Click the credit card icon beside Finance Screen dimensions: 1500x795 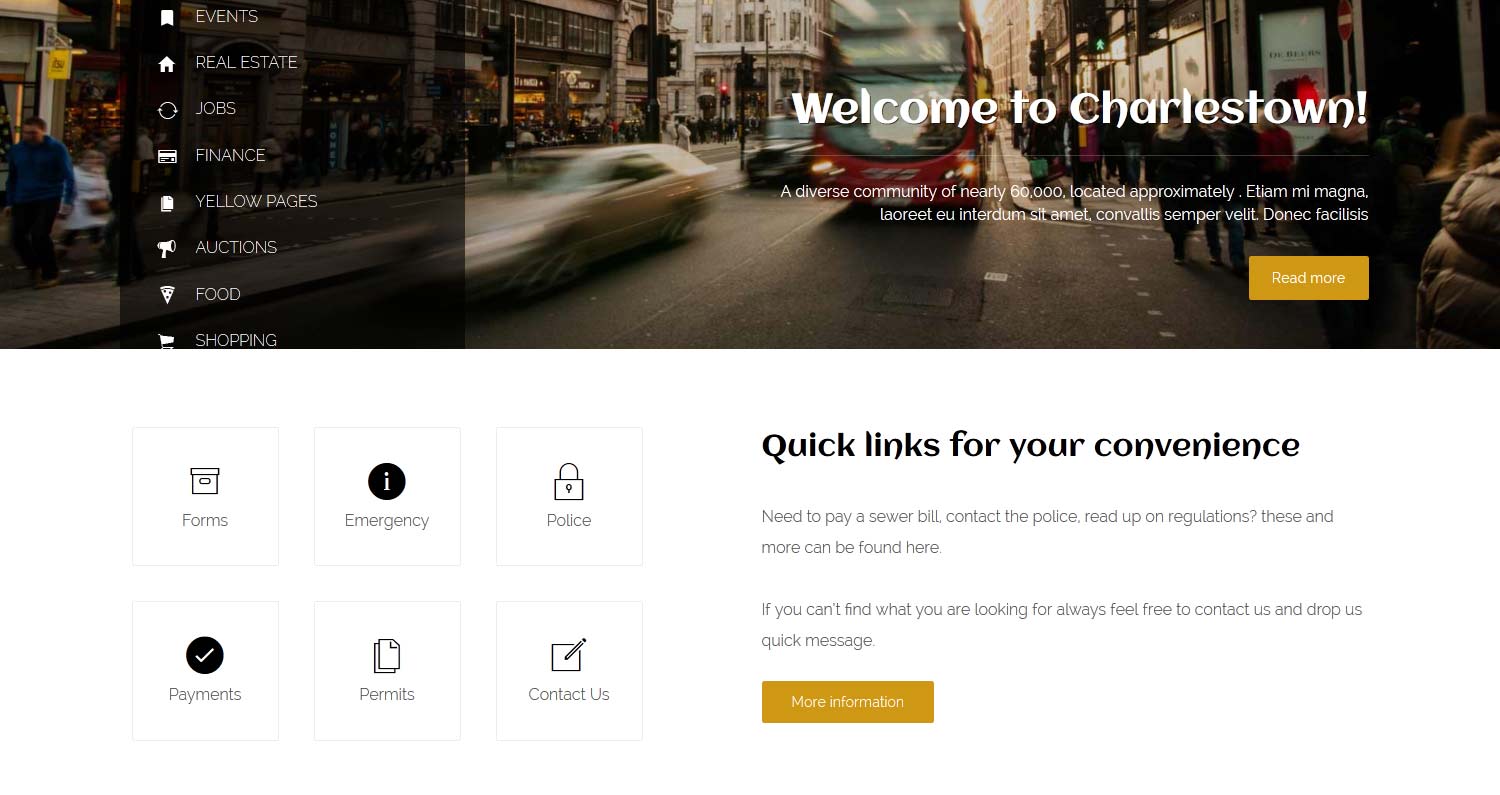pyautogui.click(x=167, y=156)
